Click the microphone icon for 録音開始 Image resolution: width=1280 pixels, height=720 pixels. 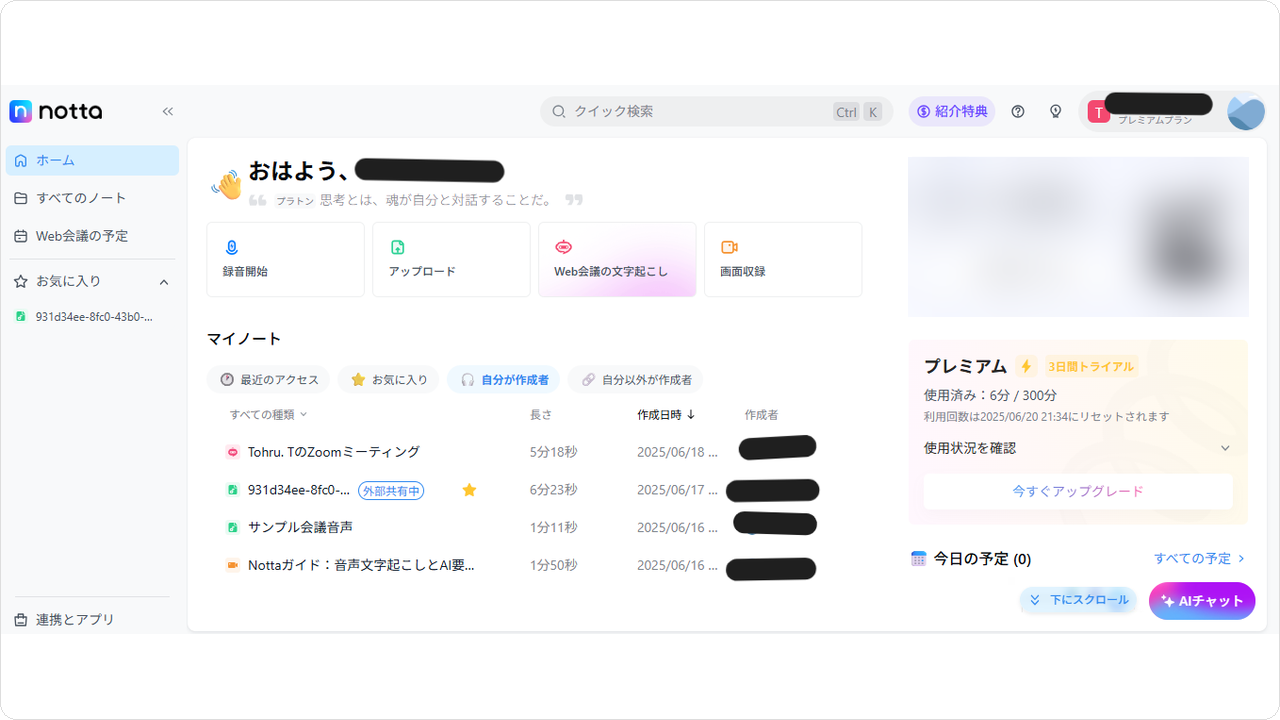pyautogui.click(x=232, y=247)
